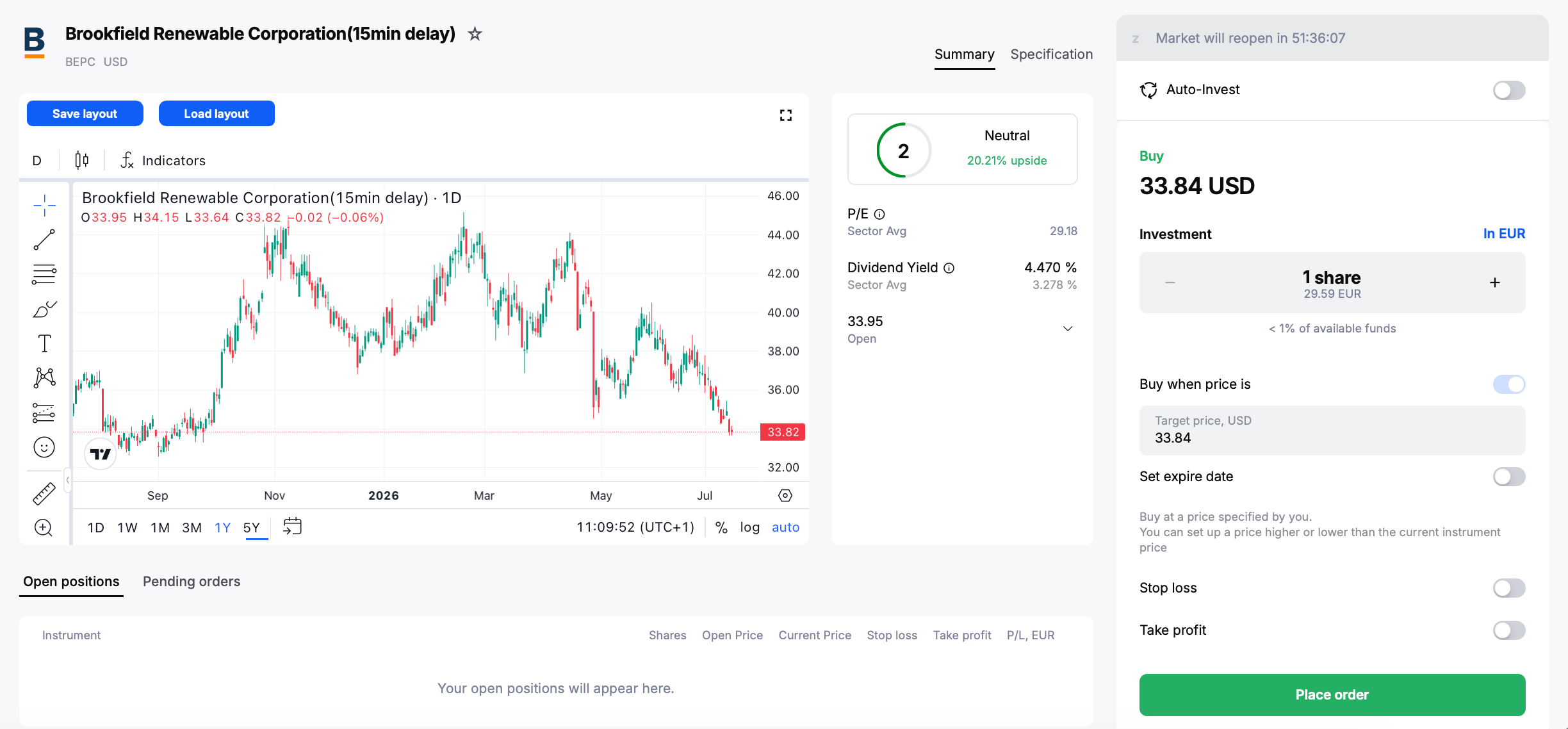
Task: Open the Pending orders tab
Action: 192,582
